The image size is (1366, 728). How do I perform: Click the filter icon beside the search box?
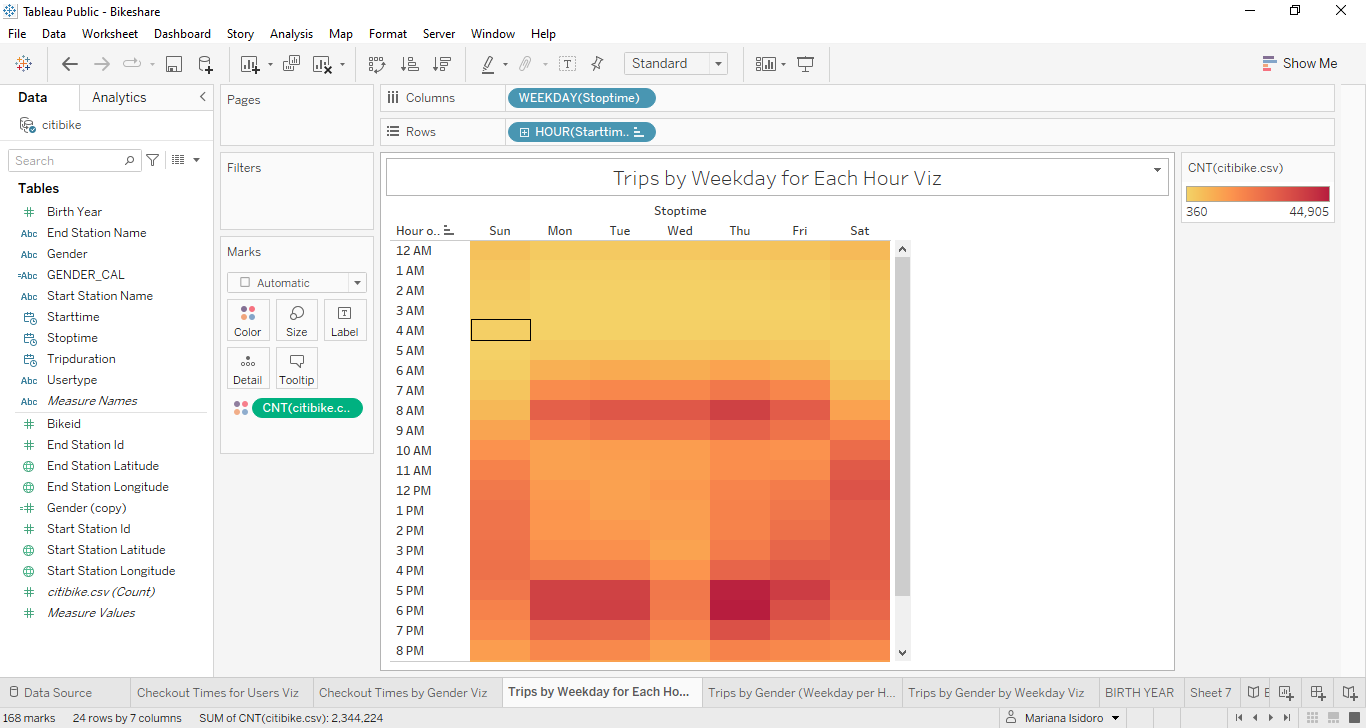pyautogui.click(x=153, y=160)
